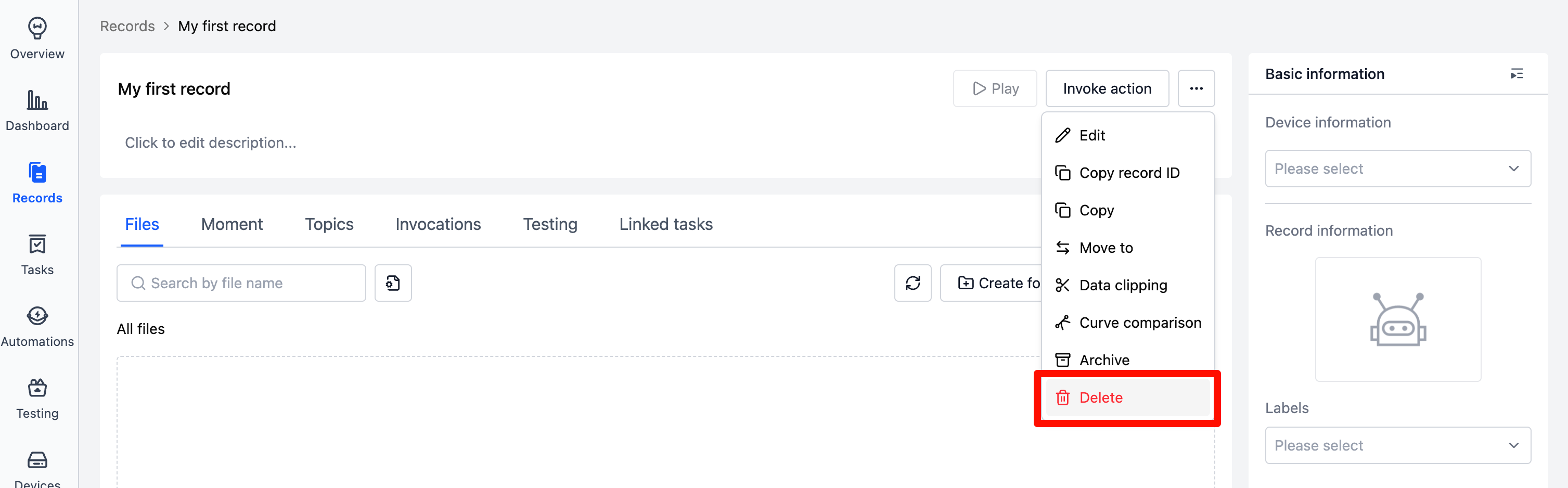Click the Invoke action button
This screenshot has width=1568, height=488.
[1107, 88]
